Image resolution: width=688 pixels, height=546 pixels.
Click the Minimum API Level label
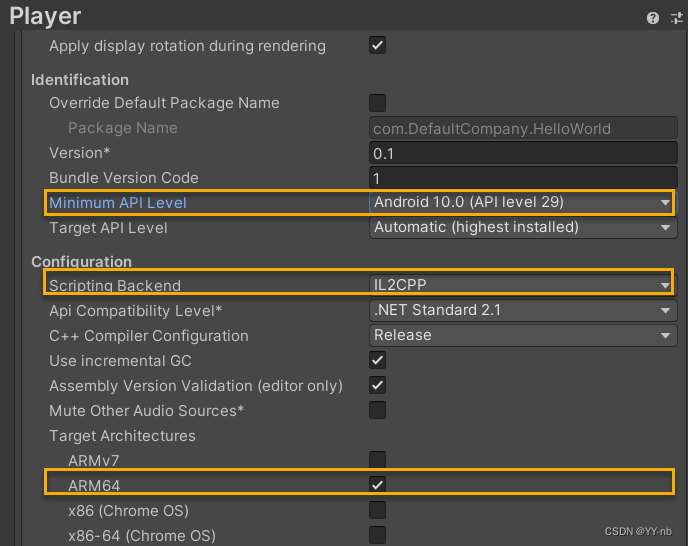coord(118,203)
